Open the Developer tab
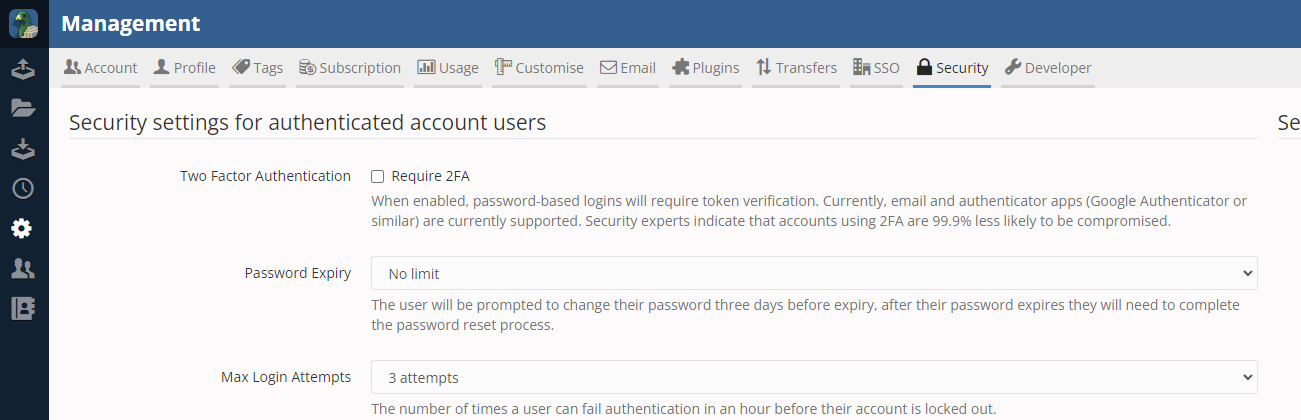This screenshot has height=420, width=1301. tap(1047, 68)
